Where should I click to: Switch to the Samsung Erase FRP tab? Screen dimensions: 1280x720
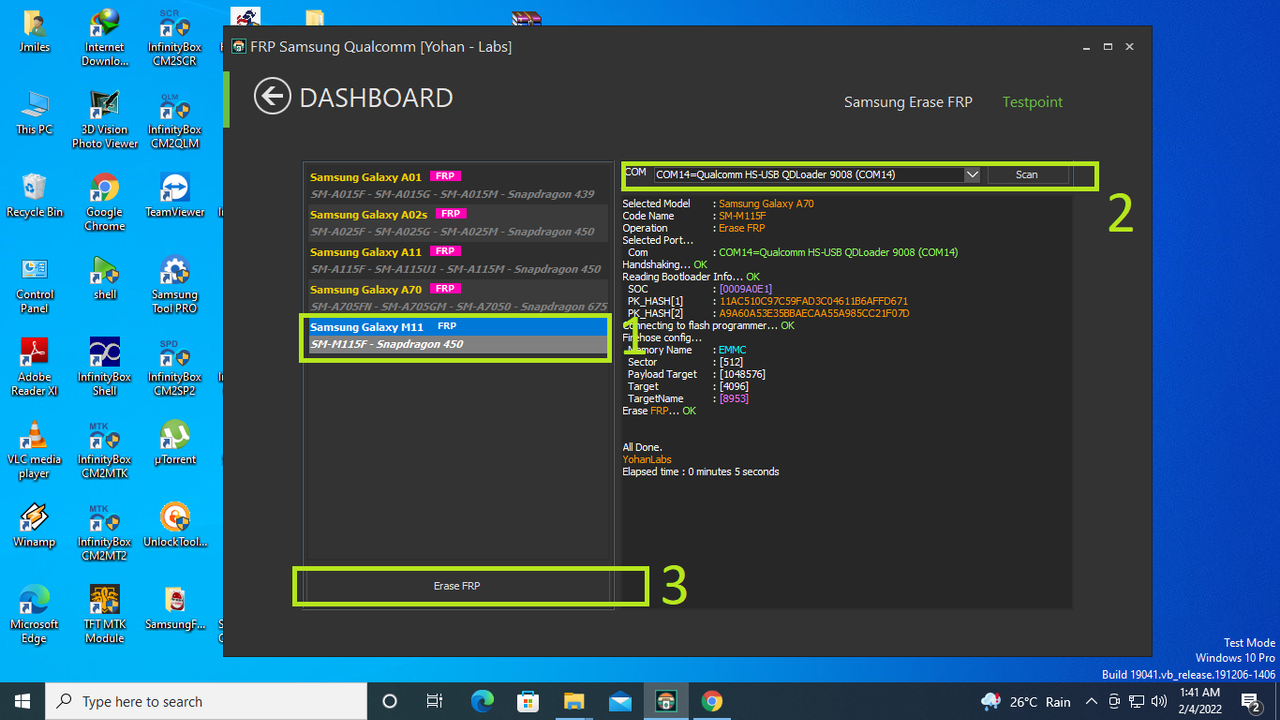[x=908, y=102]
